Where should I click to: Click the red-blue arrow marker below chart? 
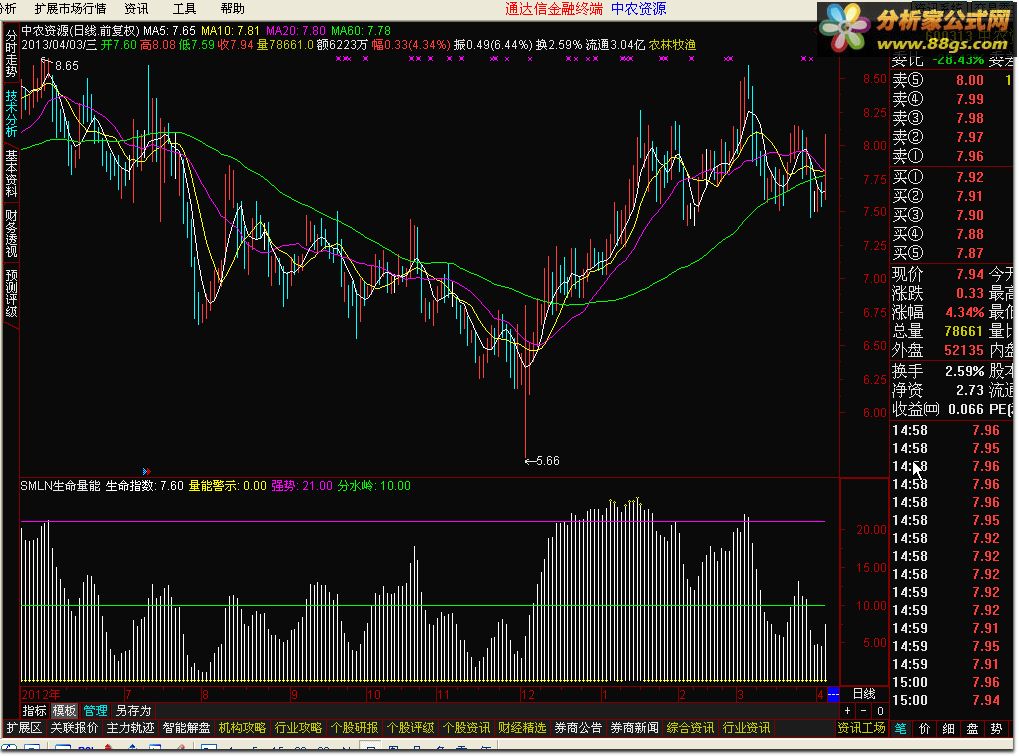[x=146, y=471]
